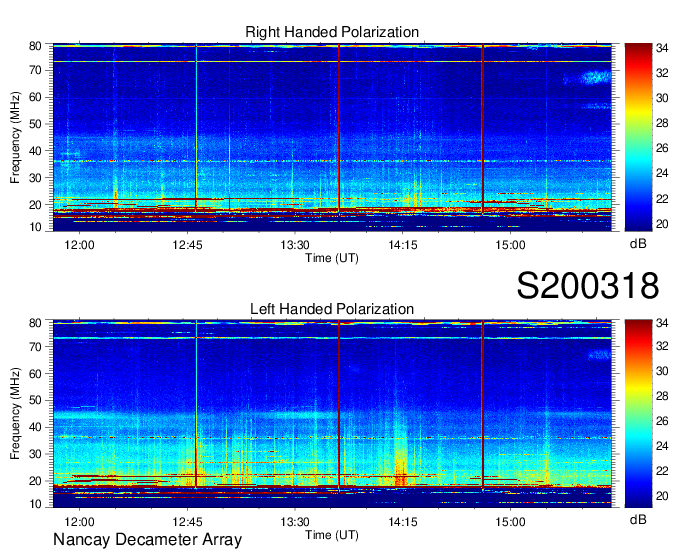Click "Time (UT)" label under Right Handed plot
Viewport: 680px width, 552px height.
click(332, 258)
